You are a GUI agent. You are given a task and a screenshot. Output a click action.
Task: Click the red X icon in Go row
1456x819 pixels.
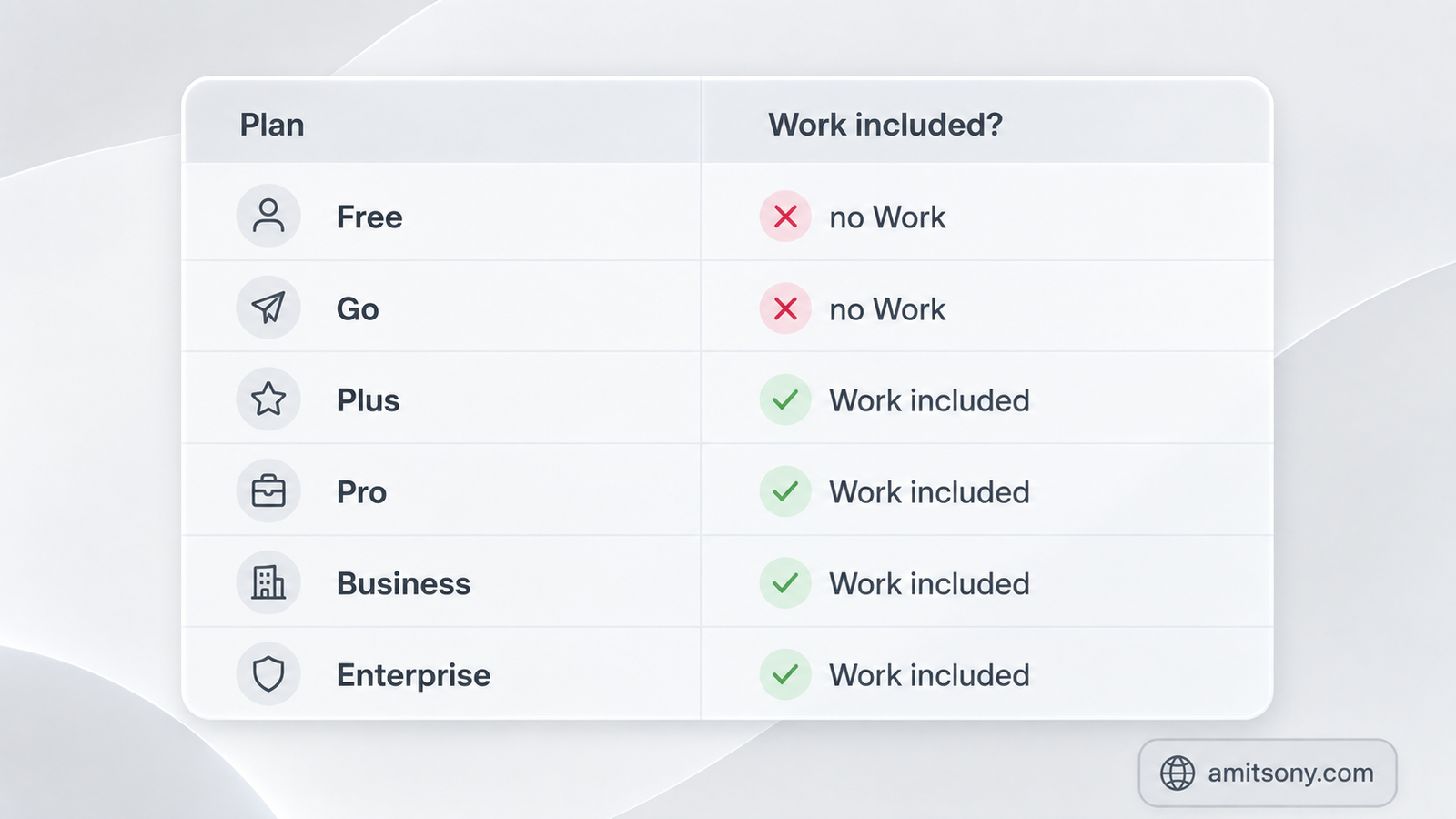click(x=785, y=308)
